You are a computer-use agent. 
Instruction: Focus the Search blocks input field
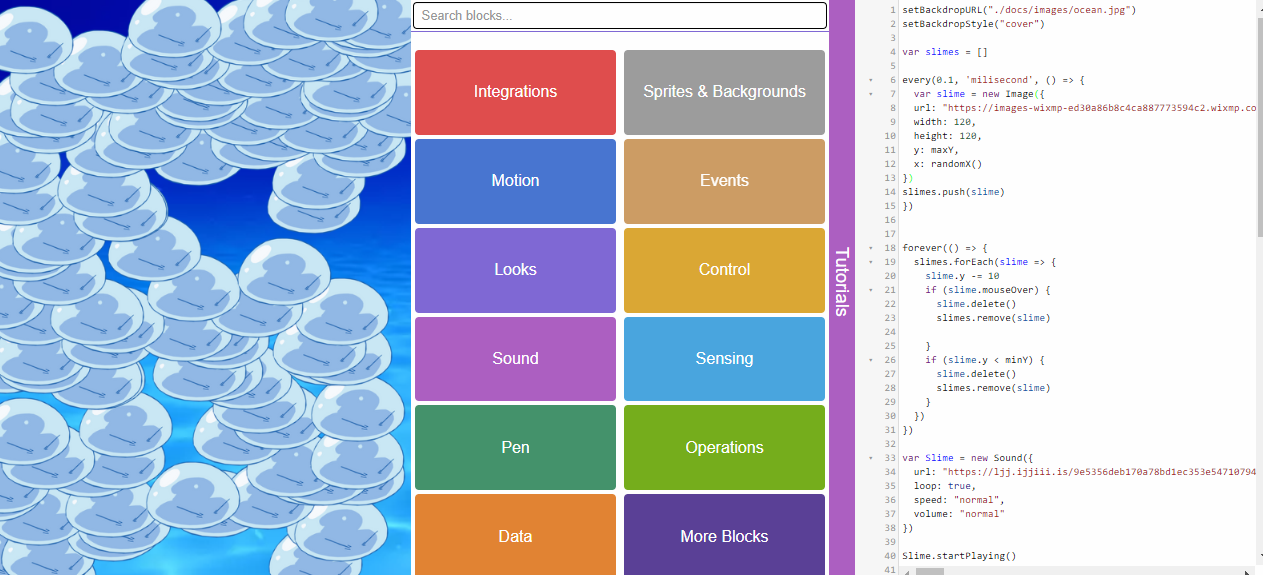(x=620, y=16)
